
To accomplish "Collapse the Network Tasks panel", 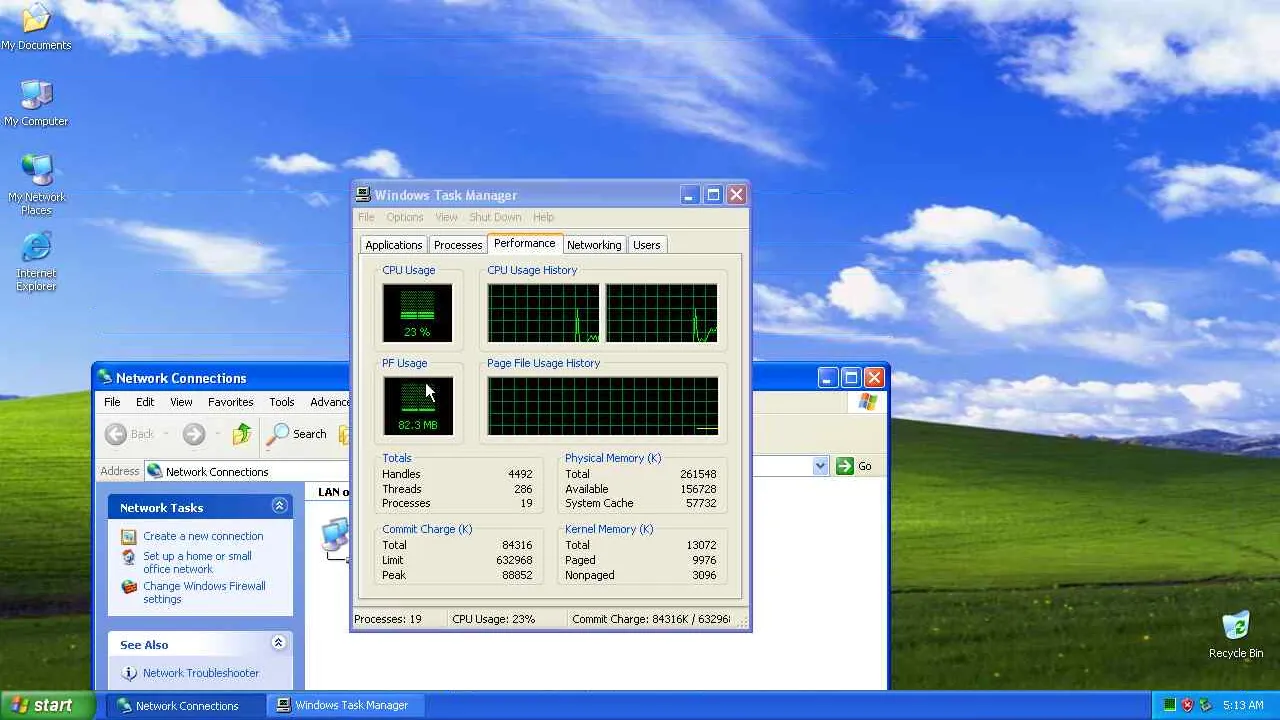I will pyautogui.click(x=279, y=506).
